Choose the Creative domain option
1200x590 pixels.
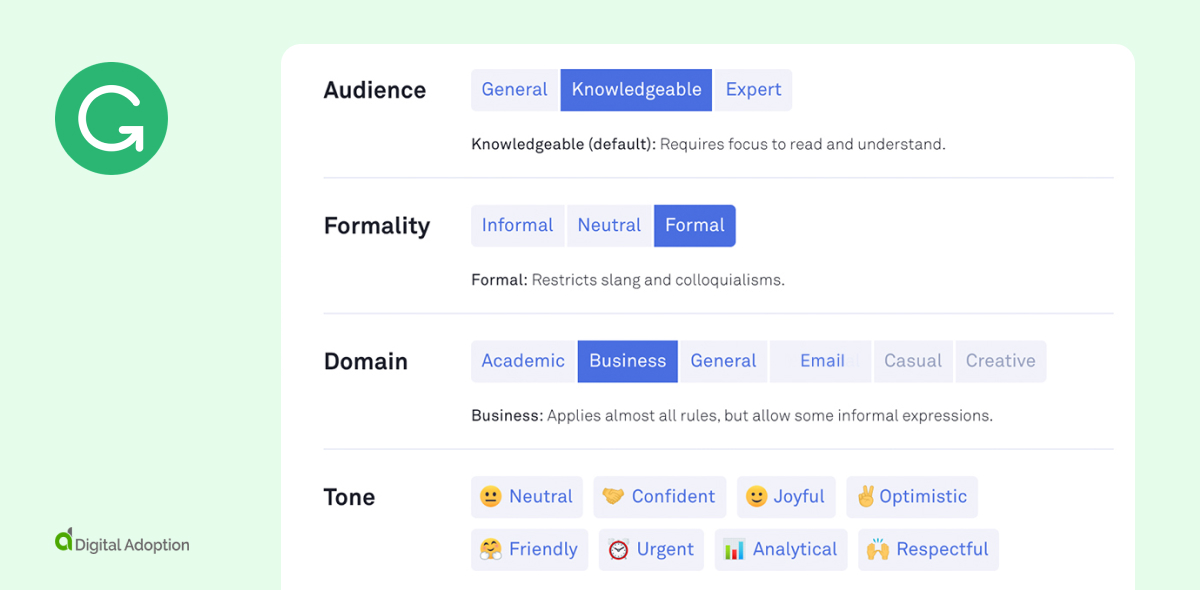tap(1000, 361)
